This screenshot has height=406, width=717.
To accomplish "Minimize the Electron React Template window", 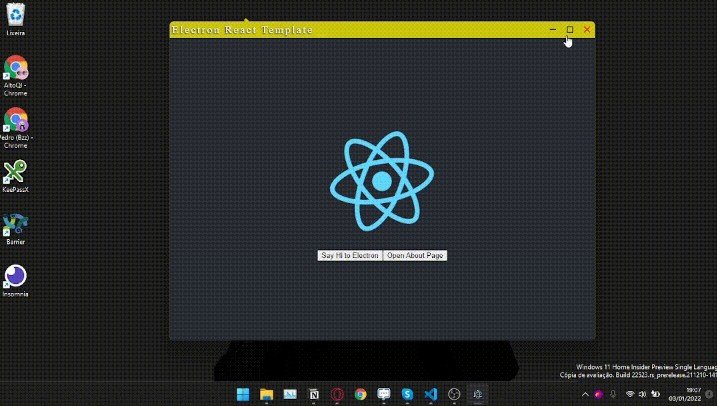I will click(x=553, y=30).
